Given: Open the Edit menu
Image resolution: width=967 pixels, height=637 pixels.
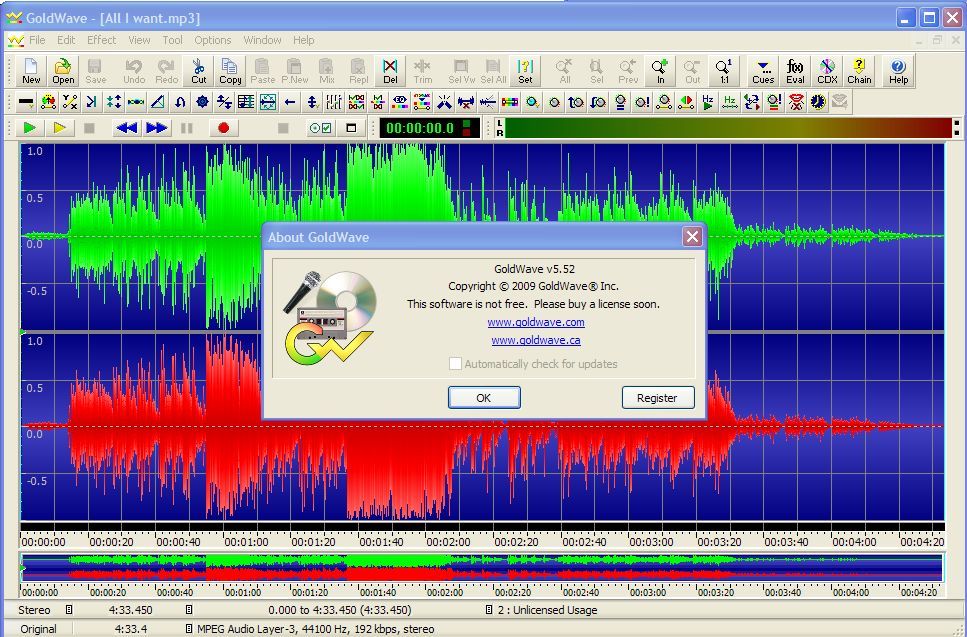Looking at the screenshot, I should click(x=66, y=40).
